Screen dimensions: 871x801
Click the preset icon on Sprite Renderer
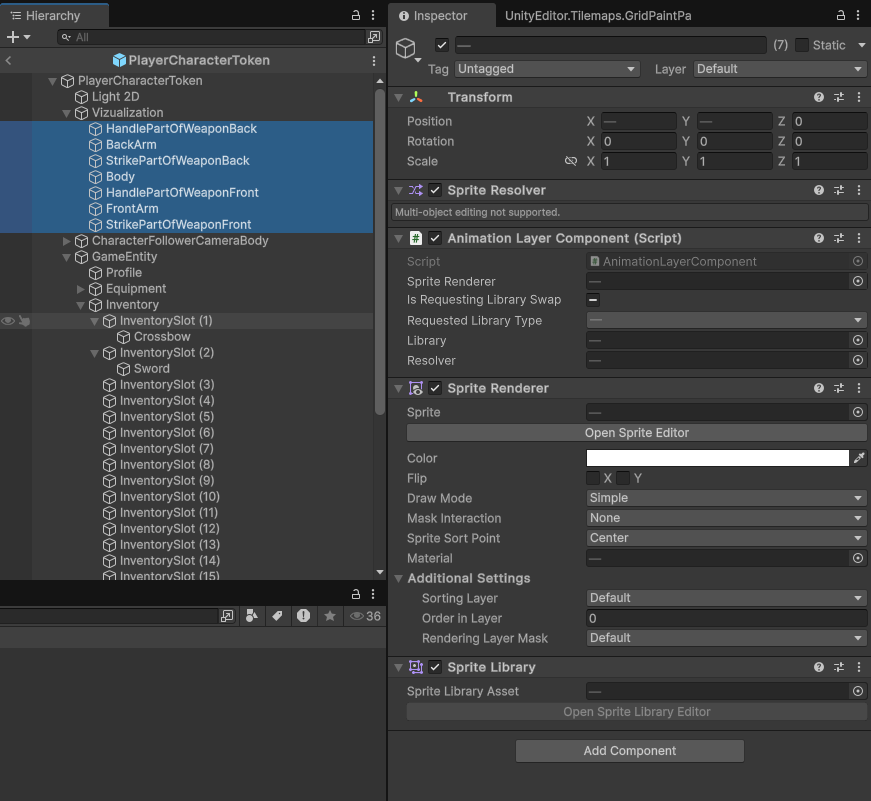pos(838,388)
